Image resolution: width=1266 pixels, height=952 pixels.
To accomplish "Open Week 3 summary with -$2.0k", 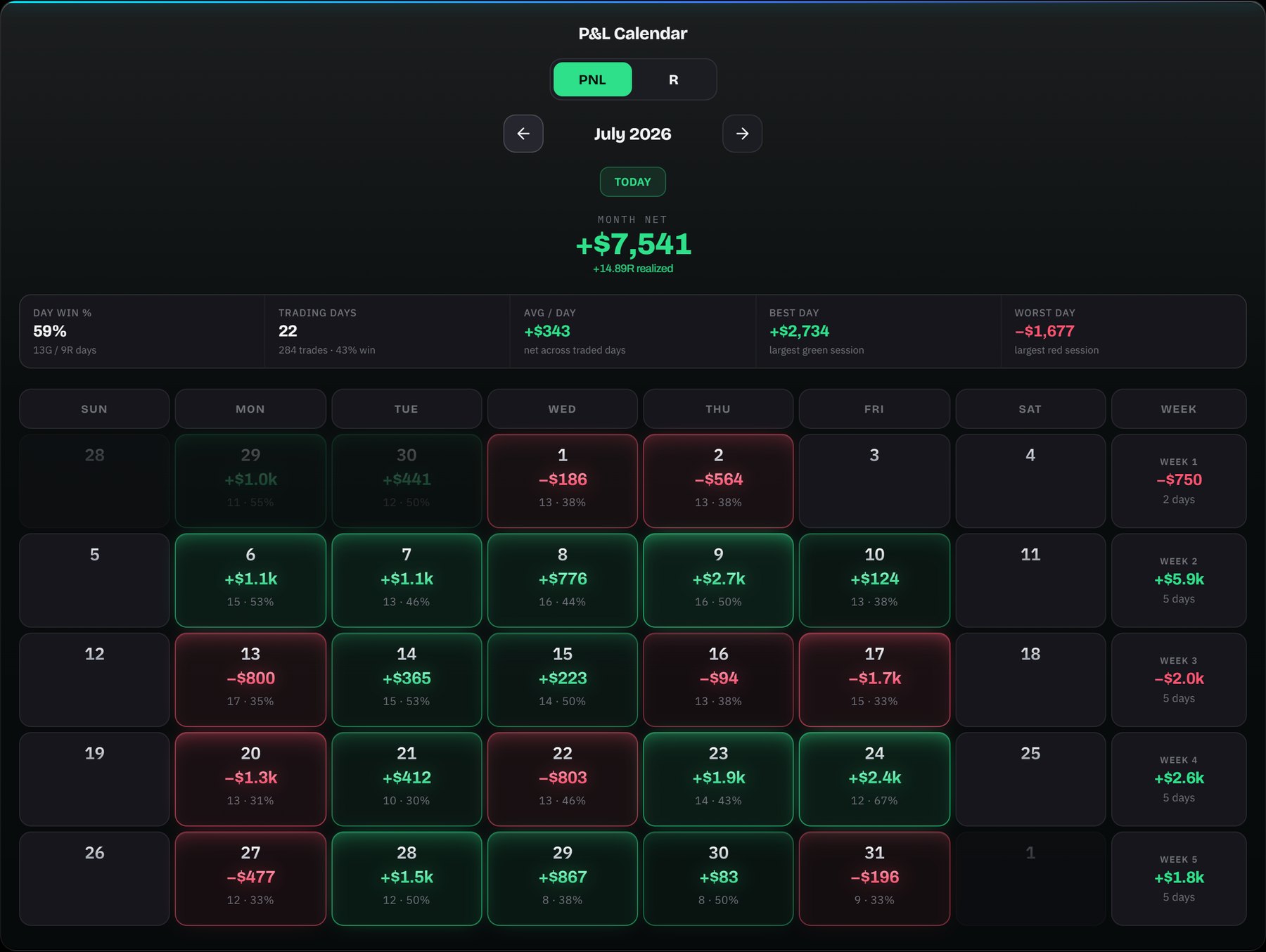I will pos(1179,680).
